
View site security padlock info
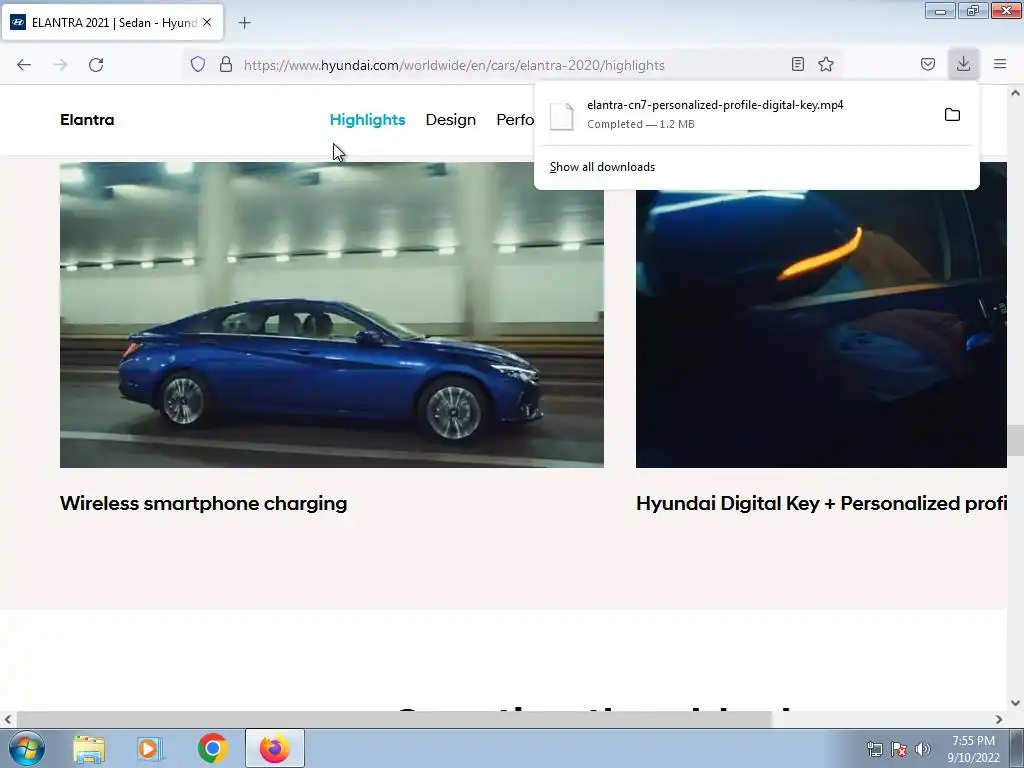tap(226, 64)
